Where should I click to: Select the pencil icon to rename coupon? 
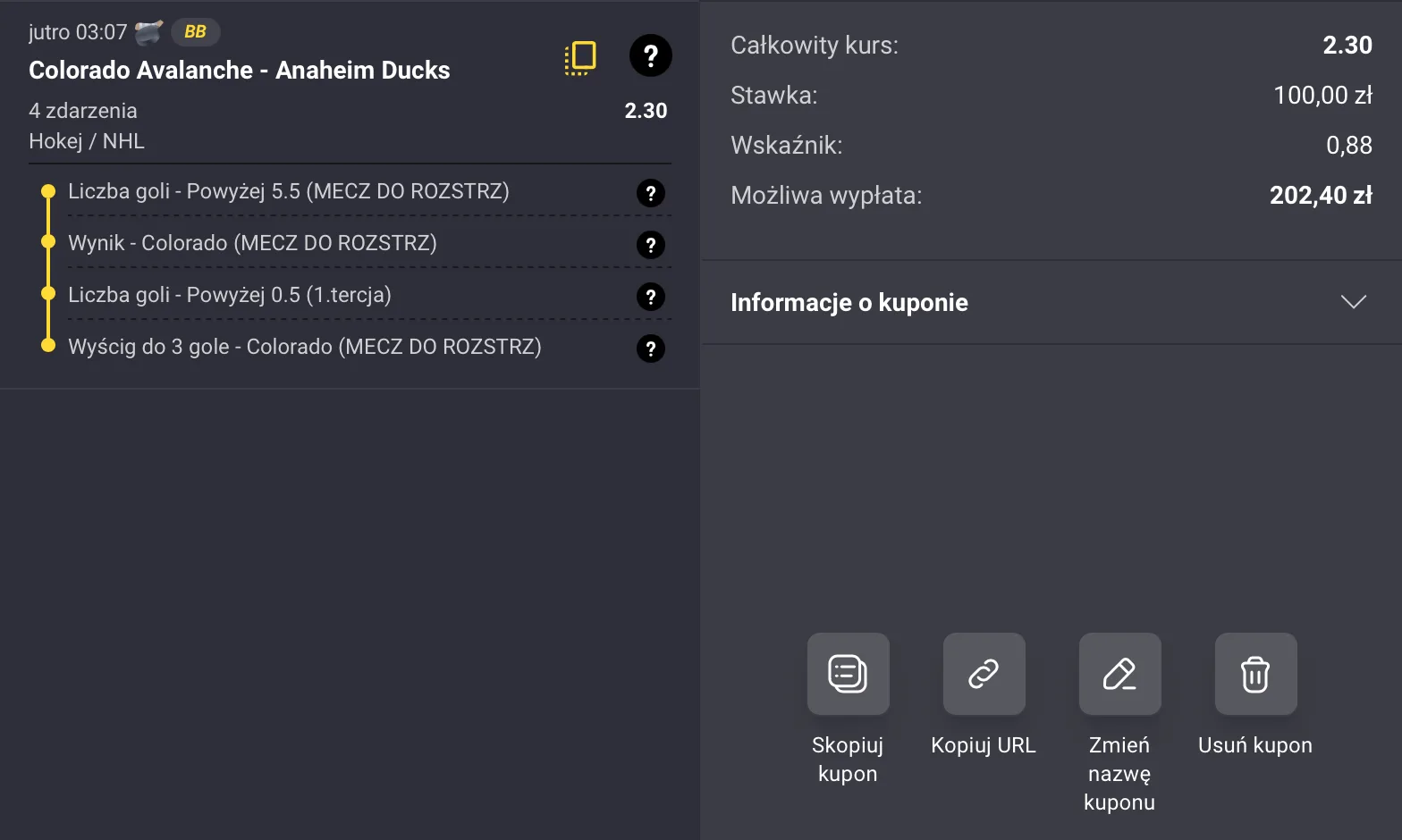coord(1119,674)
